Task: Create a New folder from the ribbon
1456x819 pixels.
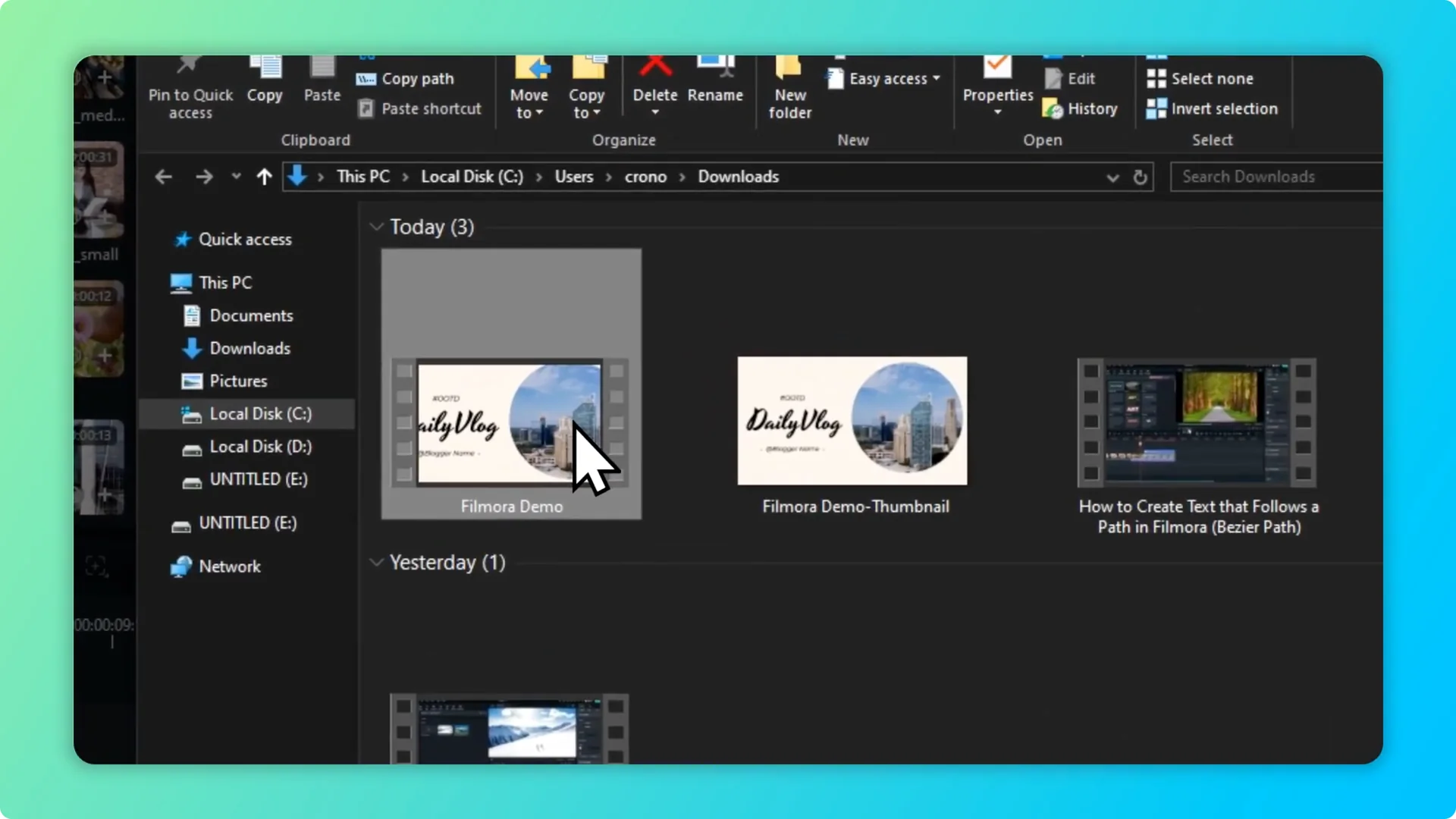Action: (789, 89)
